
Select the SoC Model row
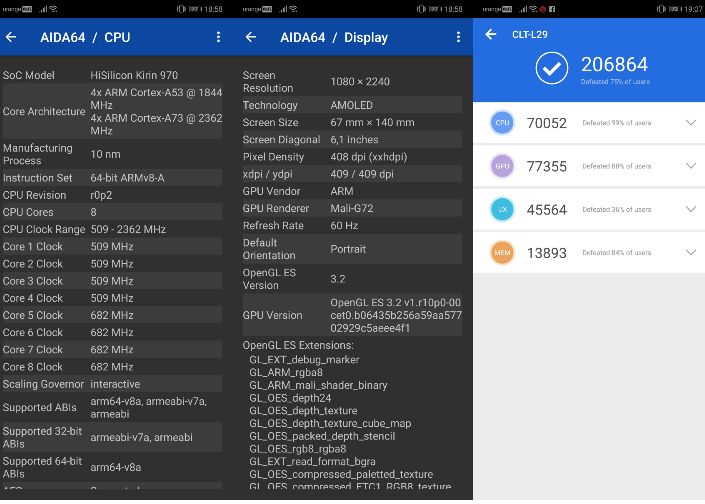[116, 75]
